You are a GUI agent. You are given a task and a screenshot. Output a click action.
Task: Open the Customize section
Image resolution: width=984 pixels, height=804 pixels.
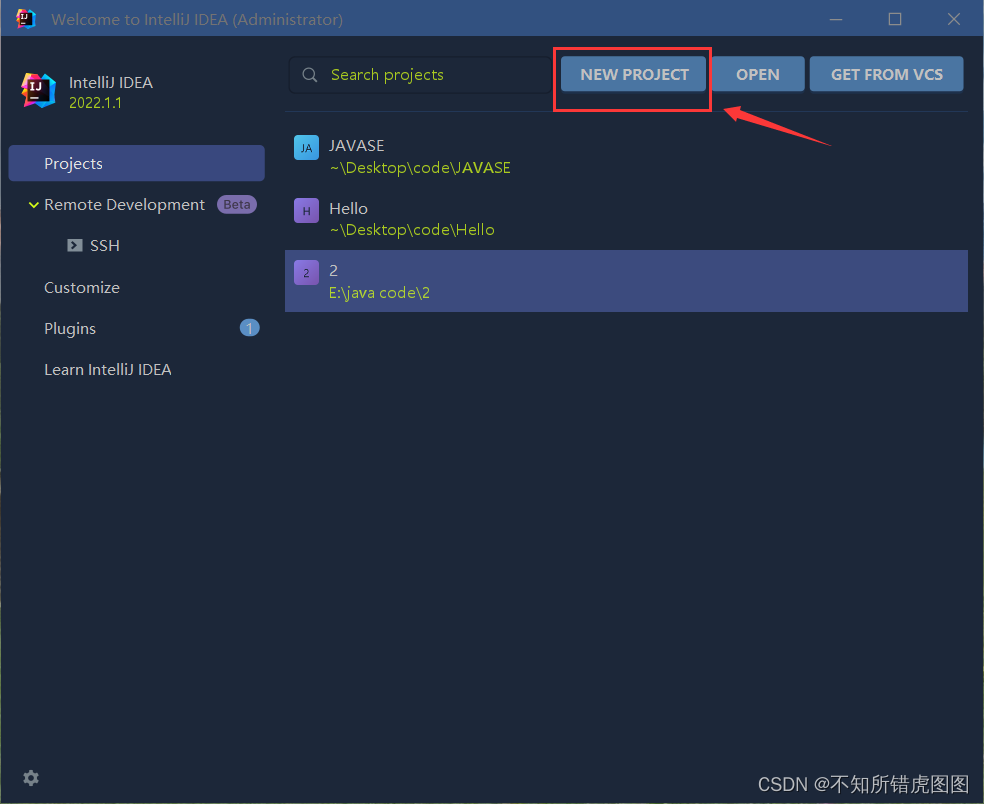pyautogui.click(x=82, y=287)
